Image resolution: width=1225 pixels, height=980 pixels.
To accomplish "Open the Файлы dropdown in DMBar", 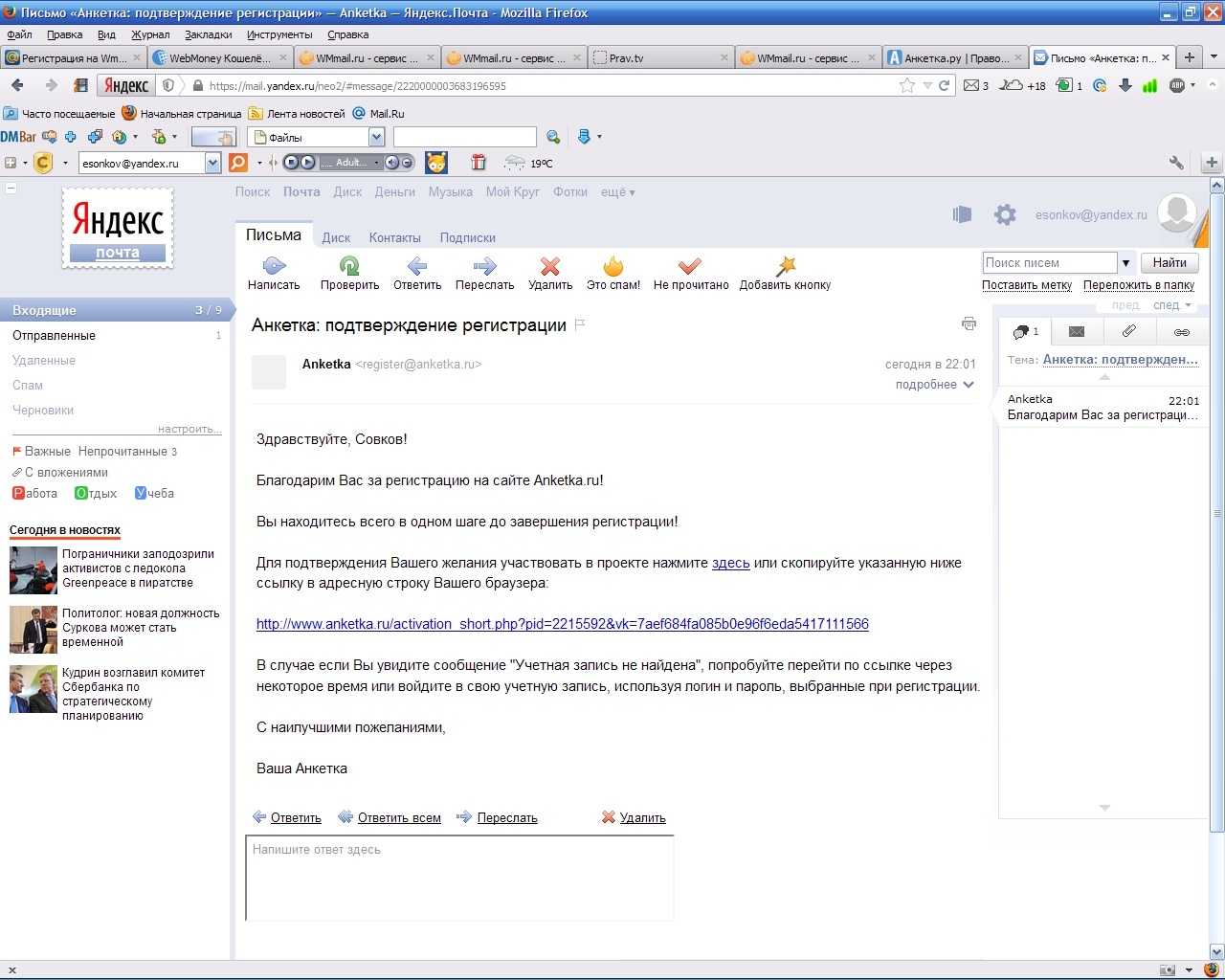I will point(376,137).
